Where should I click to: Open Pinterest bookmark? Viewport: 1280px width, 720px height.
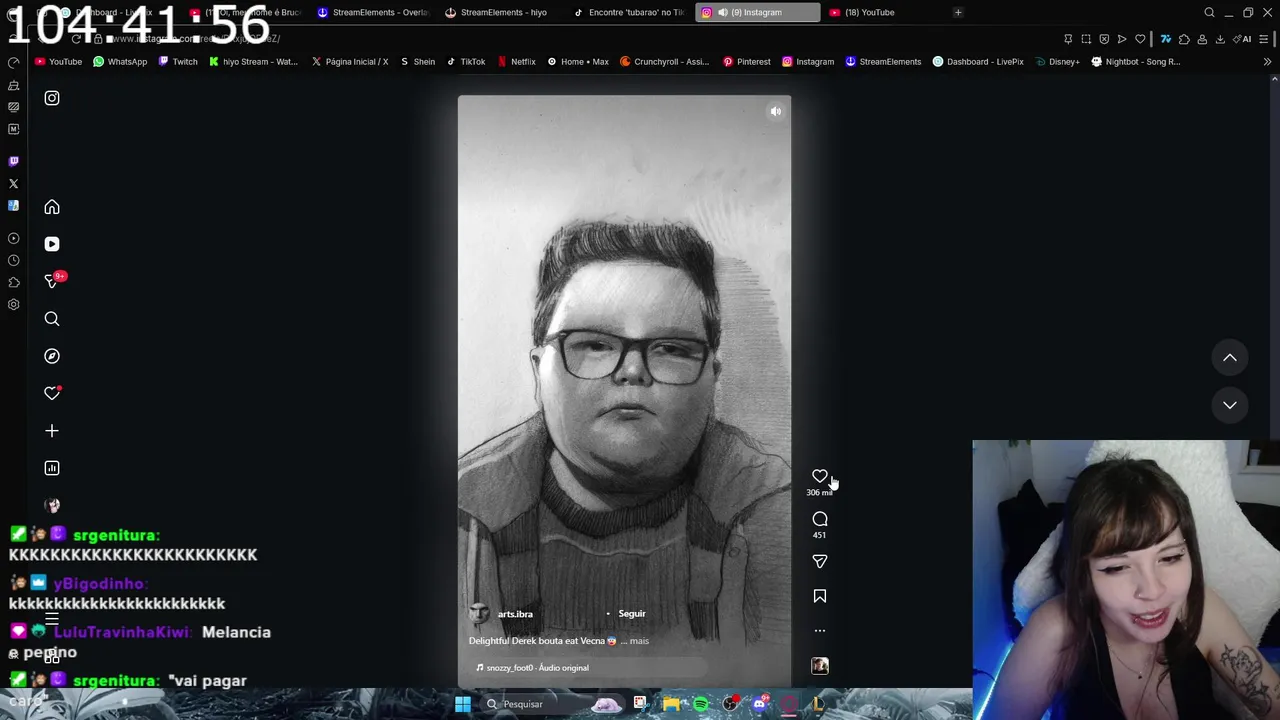[x=747, y=62]
